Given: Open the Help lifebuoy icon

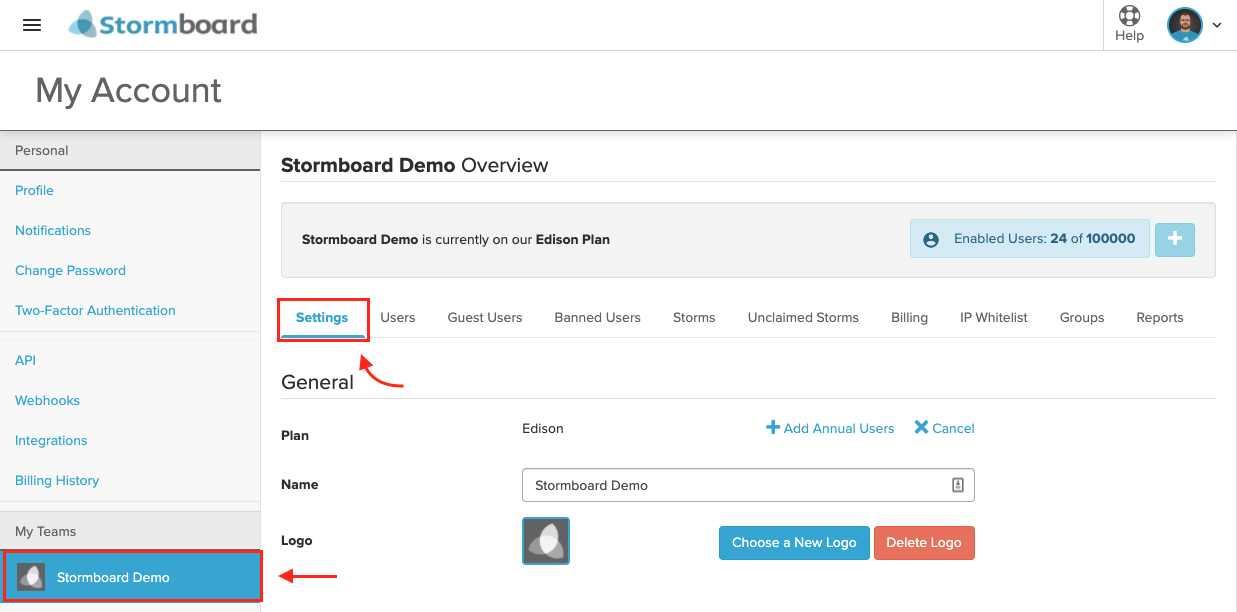Looking at the screenshot, I should click(1129, 16).
